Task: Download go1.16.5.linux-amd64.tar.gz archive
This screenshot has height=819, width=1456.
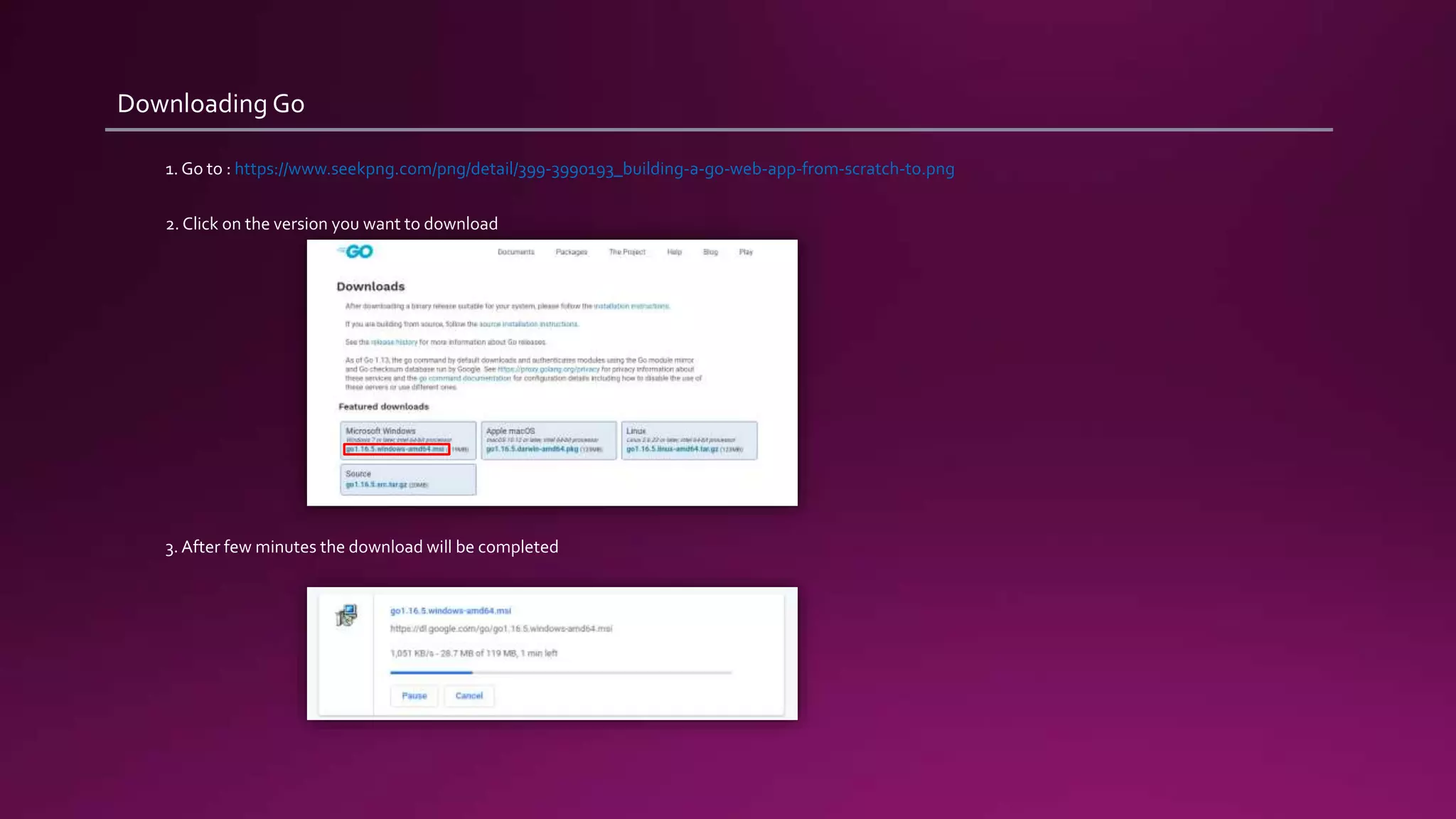Action: tap(672, 449)
